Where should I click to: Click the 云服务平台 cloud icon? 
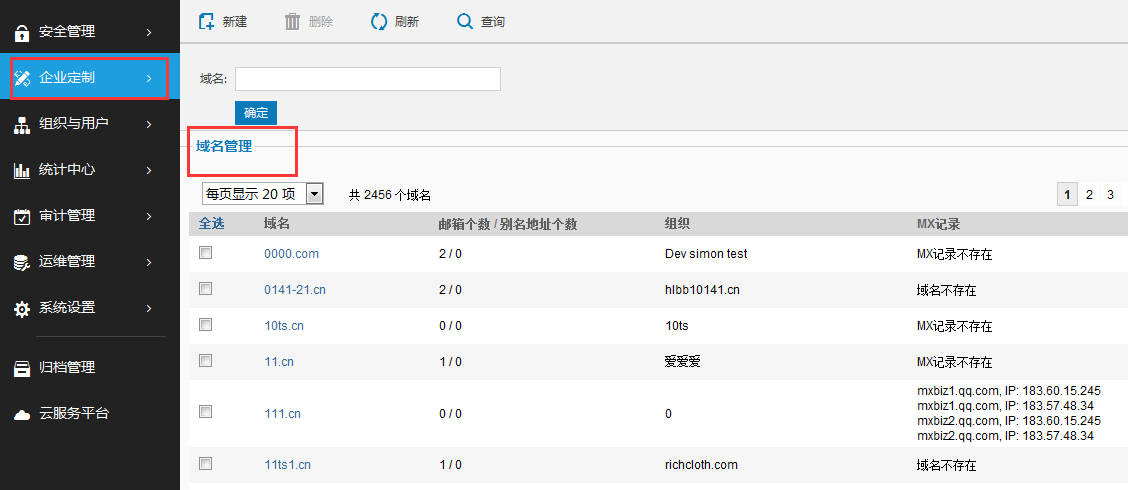pos(21,414)
